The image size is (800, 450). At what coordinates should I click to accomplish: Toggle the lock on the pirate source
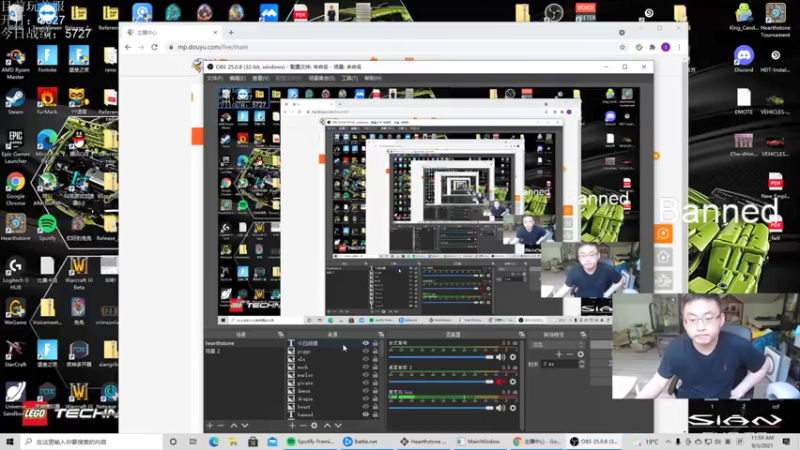point(375,383)
